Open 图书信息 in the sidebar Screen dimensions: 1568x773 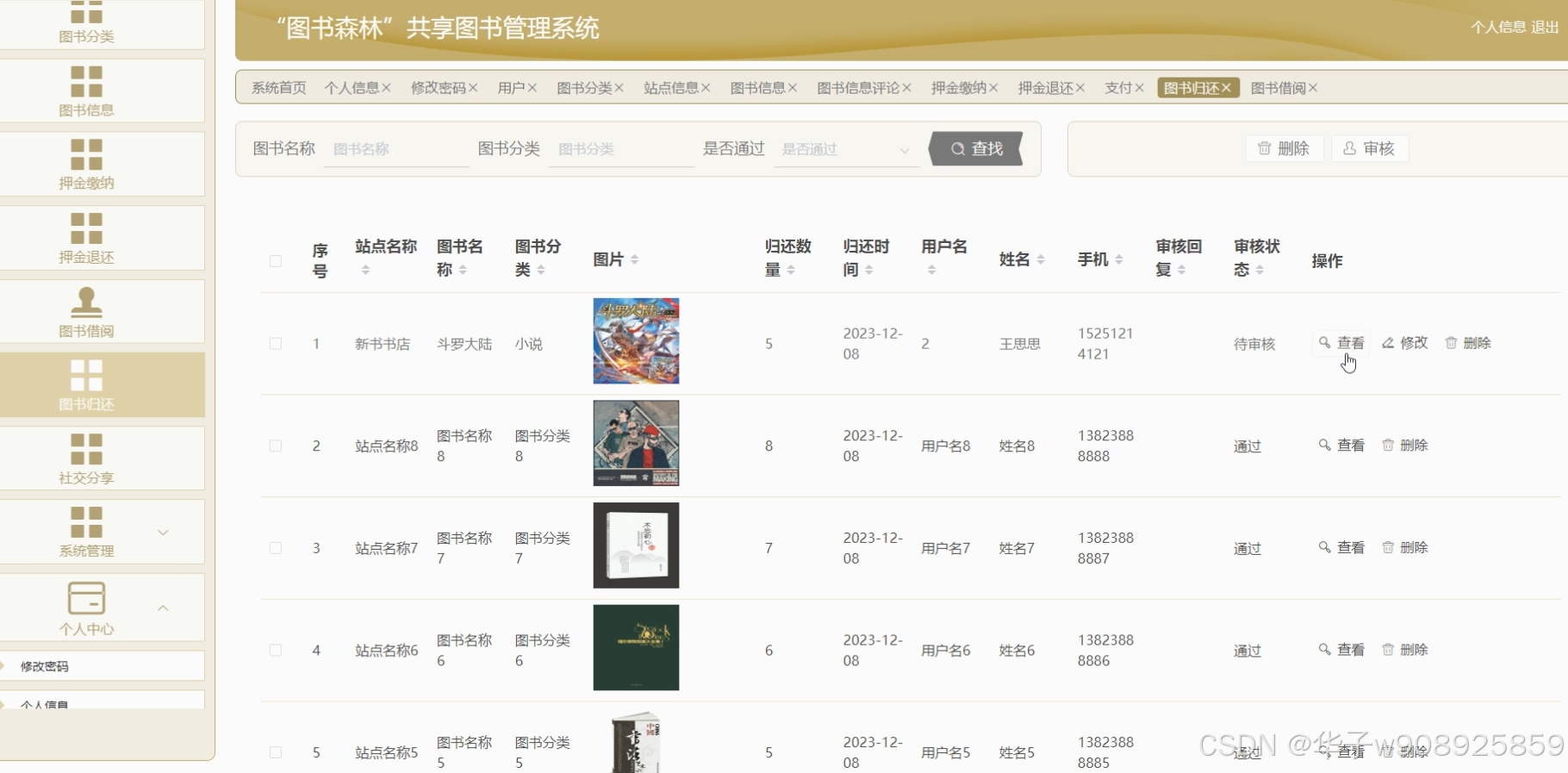point(86,91)
